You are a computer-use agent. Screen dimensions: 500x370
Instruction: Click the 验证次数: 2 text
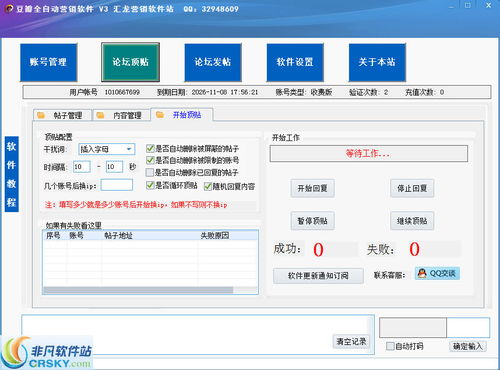coord(368,92)
